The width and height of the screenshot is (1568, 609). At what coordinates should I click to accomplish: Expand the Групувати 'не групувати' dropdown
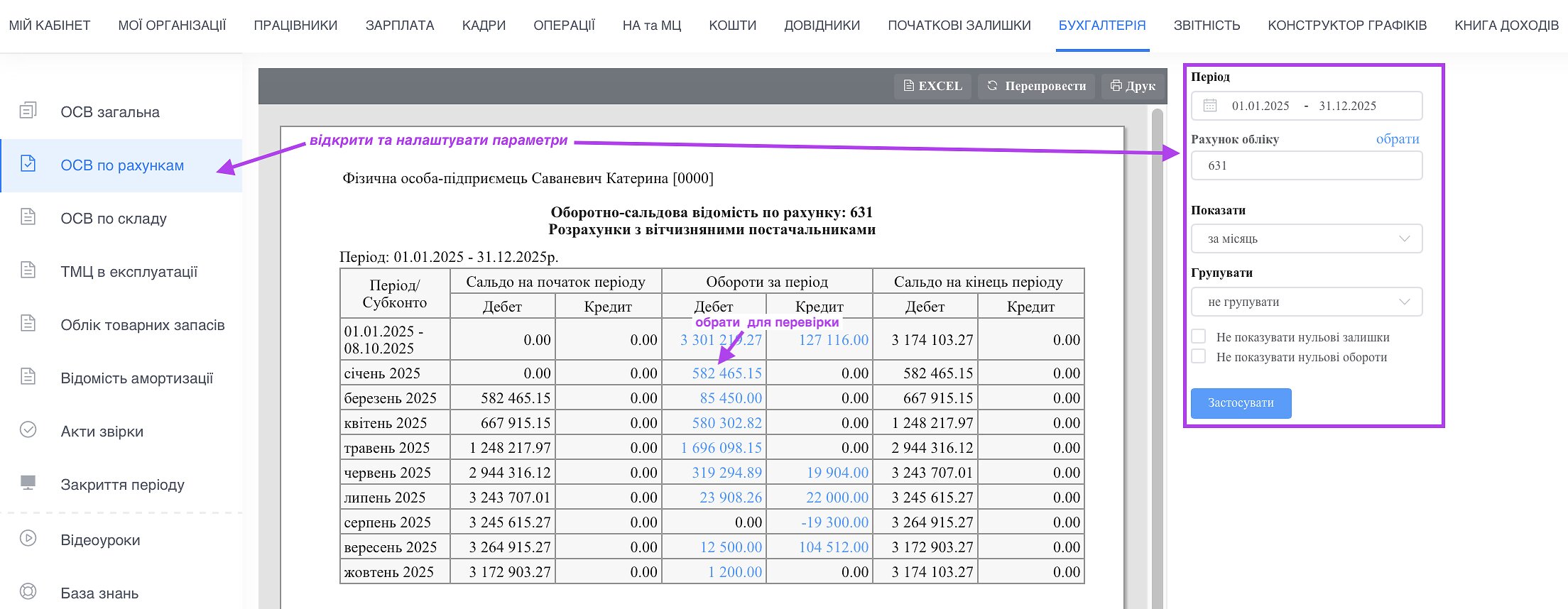point(1306,302)
